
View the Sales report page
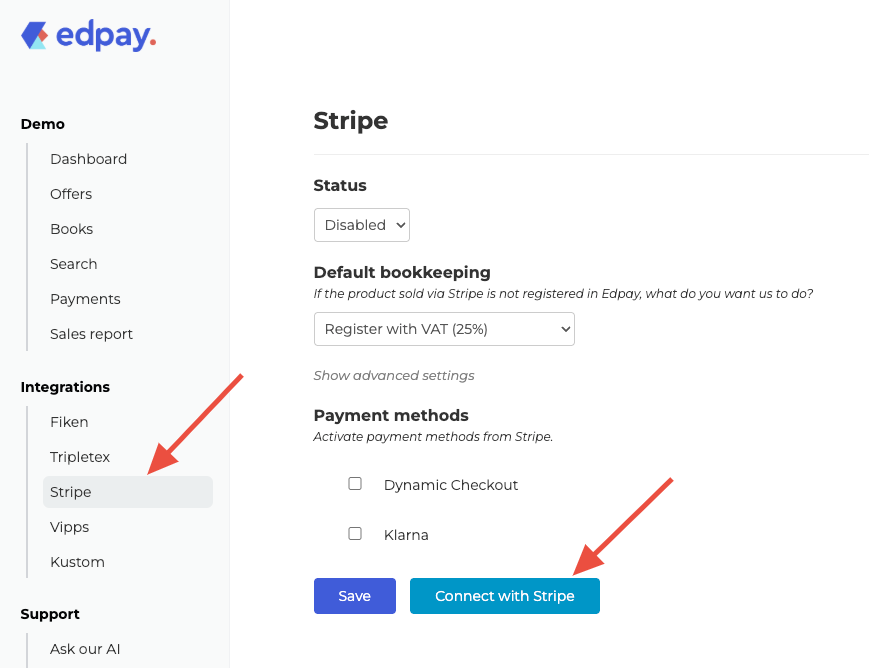(x=91, y=334)
